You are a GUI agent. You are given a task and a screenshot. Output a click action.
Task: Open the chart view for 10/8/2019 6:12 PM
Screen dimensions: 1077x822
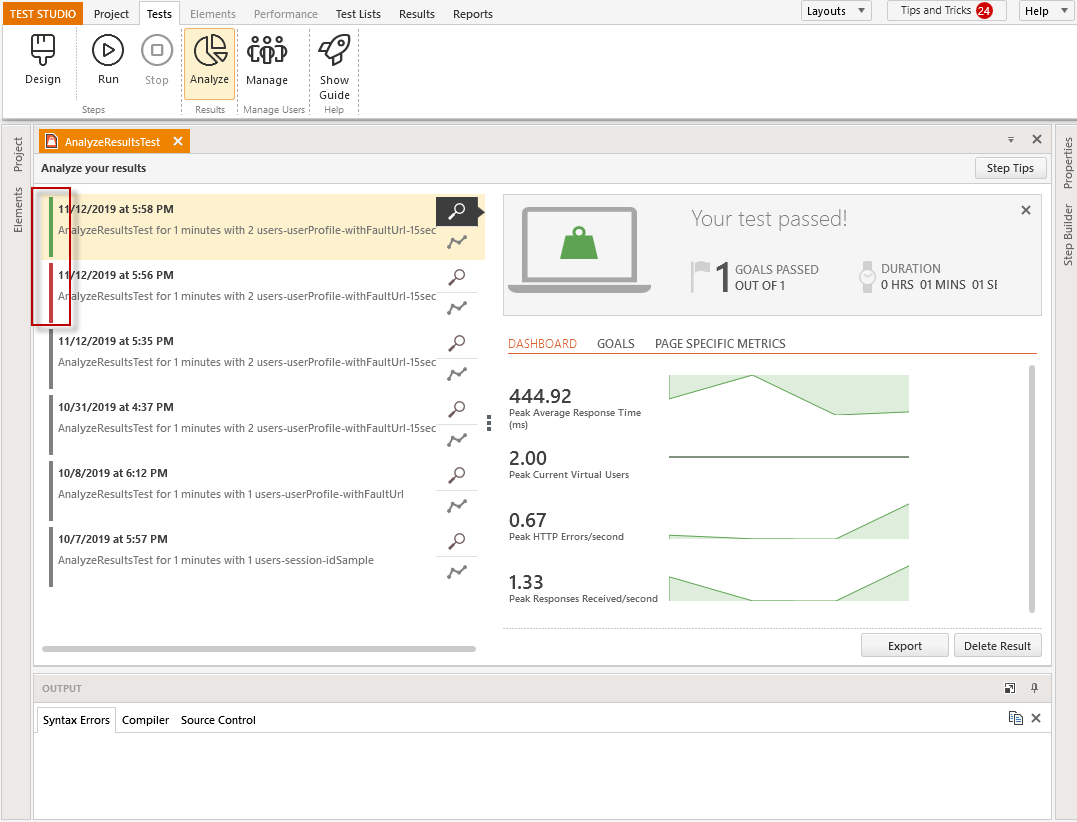[457, 505]
